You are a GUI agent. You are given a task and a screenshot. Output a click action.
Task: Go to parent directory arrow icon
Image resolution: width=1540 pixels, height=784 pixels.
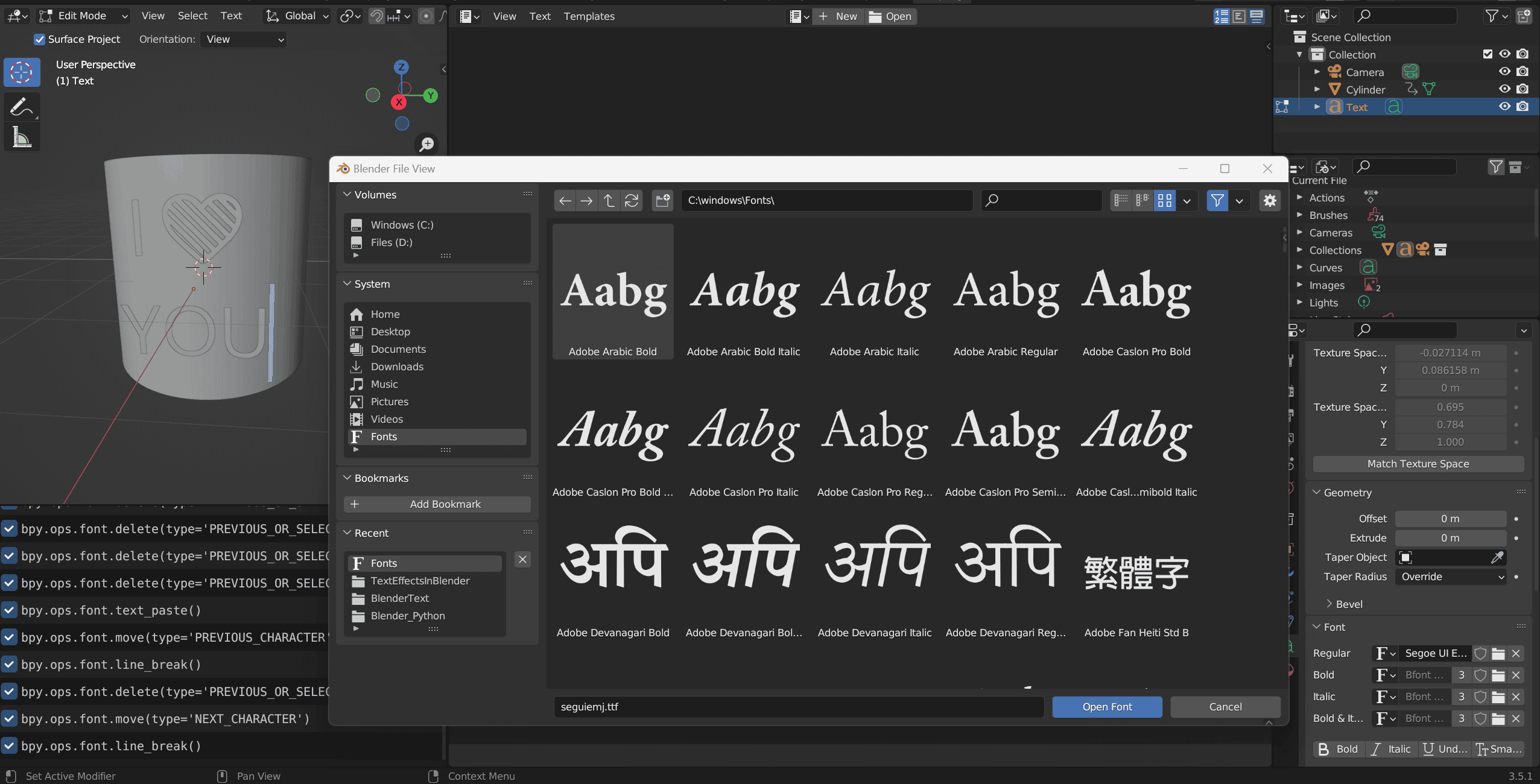[x=609, y=200]
